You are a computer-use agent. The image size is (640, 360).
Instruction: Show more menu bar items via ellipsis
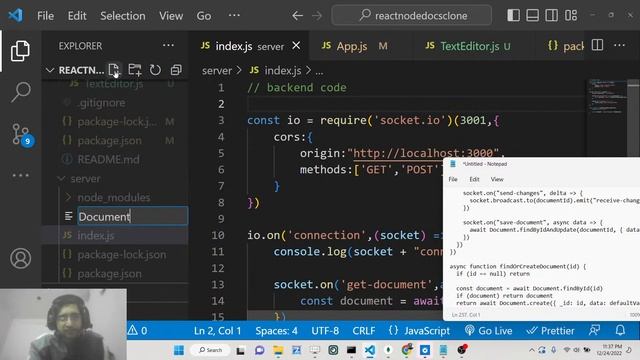234,16
